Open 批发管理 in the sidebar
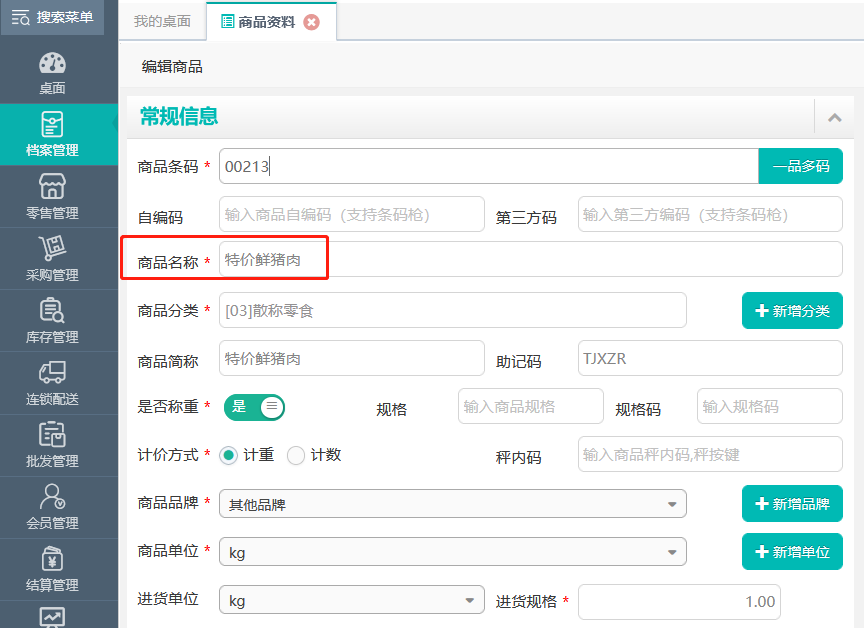Image resolution: width=864 pixels, height=628 pixels. 52,445
